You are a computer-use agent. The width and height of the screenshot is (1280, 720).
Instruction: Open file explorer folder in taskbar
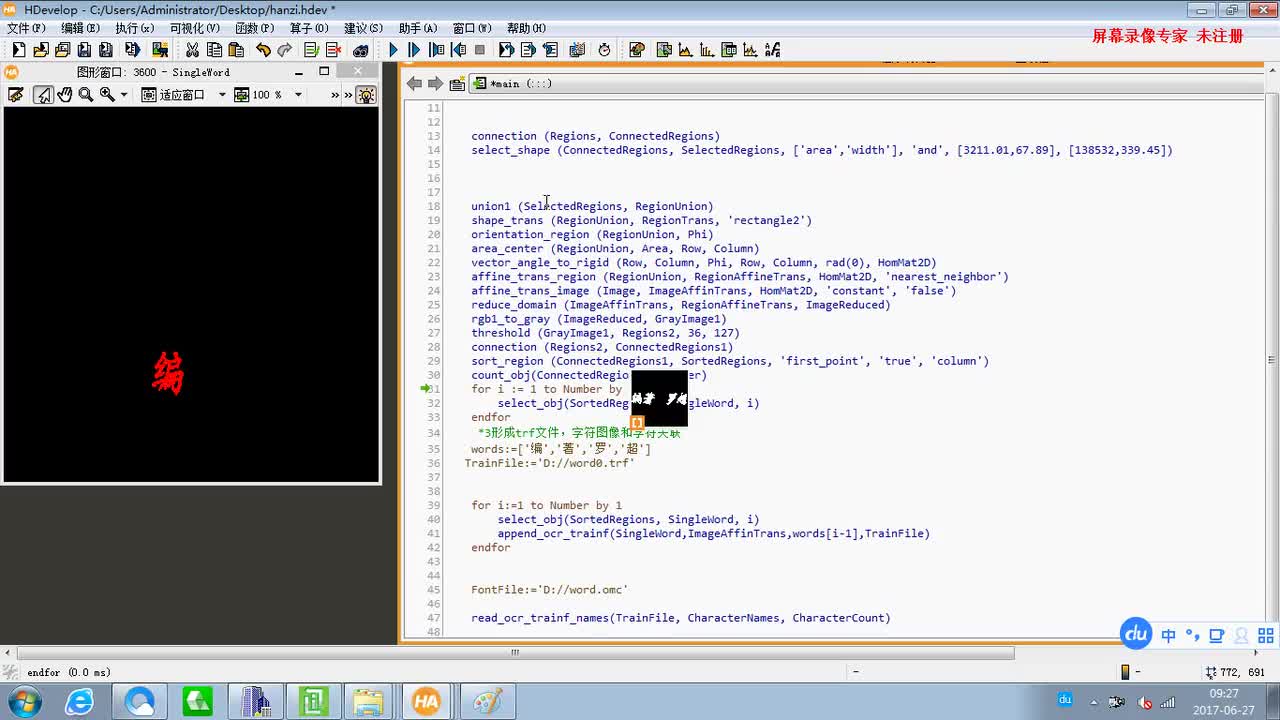(368, 701)
